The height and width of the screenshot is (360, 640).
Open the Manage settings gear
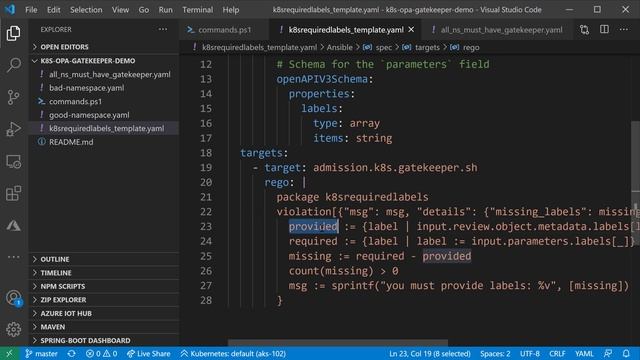pyautogui.click(x=13, y=329)
